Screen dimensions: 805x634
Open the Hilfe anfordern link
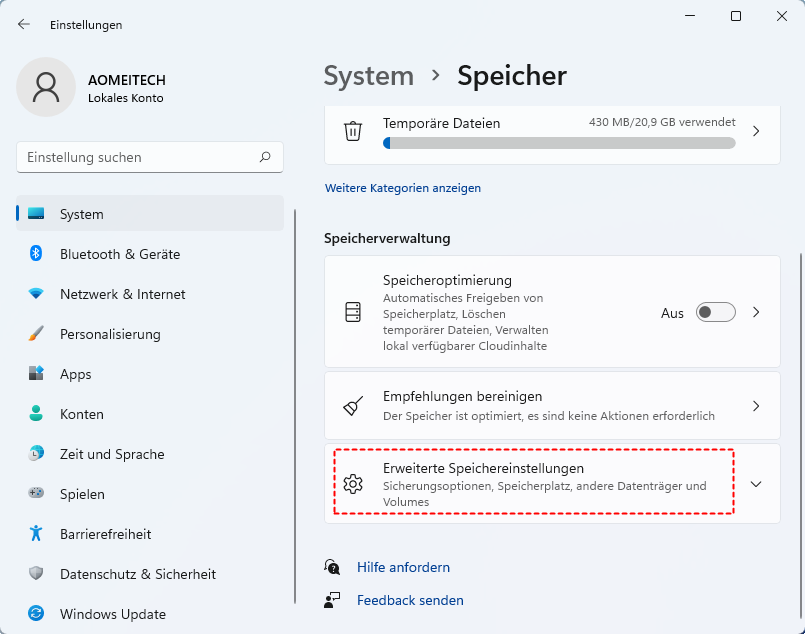click(x=403, y=567)
